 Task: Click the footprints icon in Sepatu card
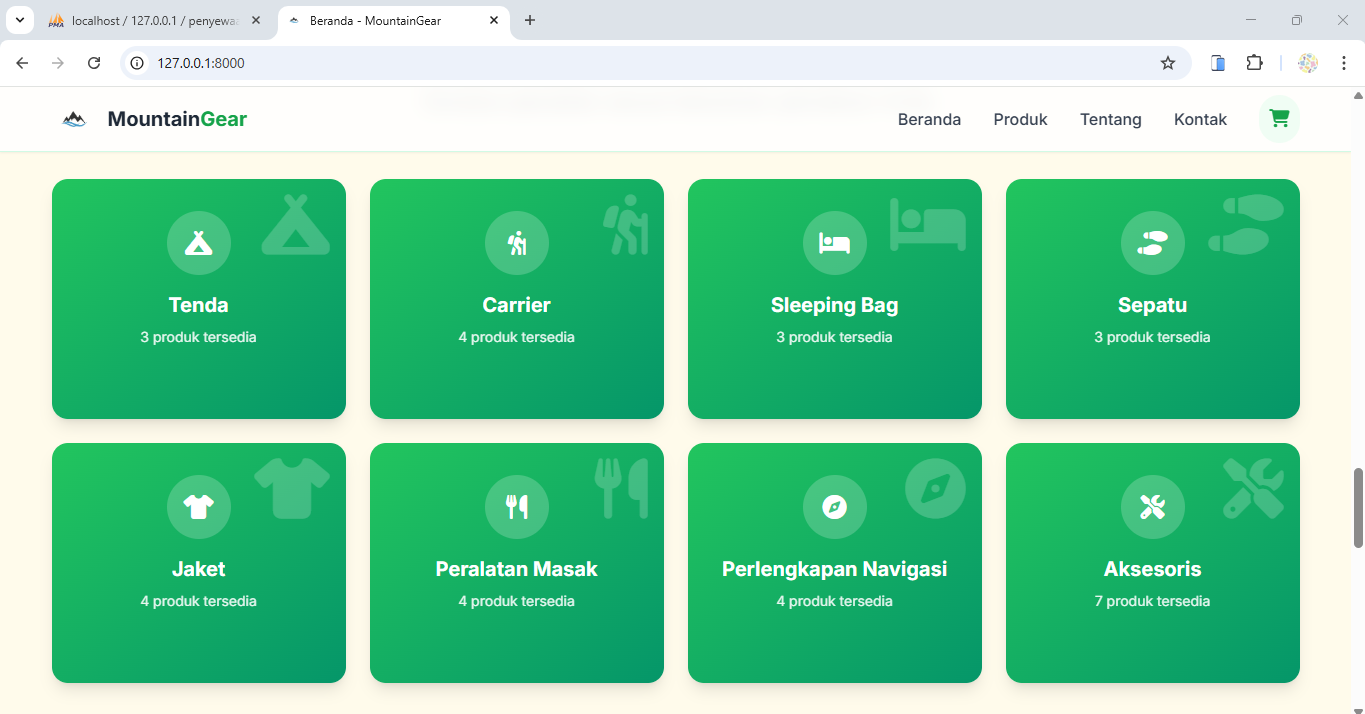tap(1152, 243)
